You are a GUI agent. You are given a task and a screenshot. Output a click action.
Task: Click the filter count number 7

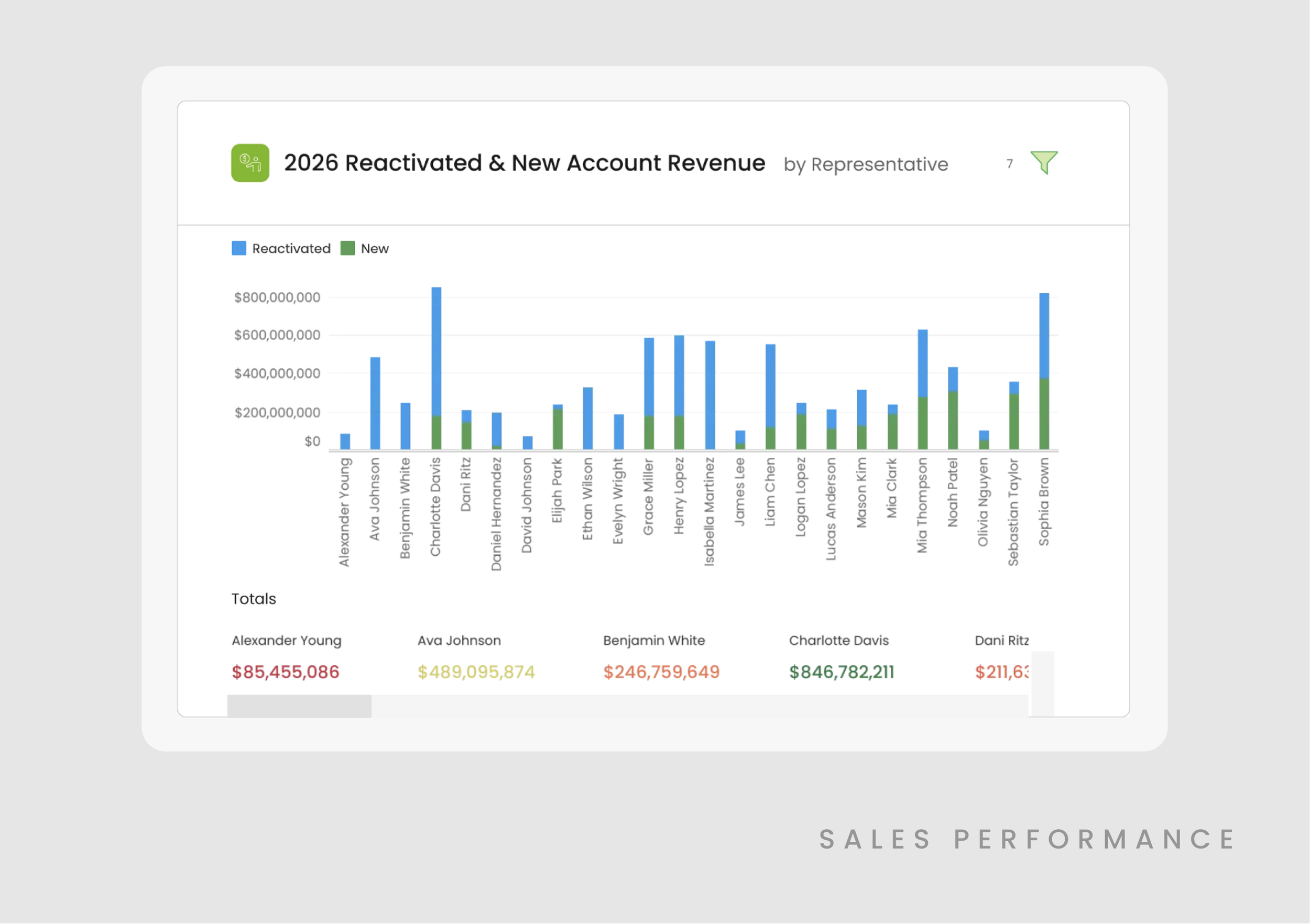point(1010,164)
